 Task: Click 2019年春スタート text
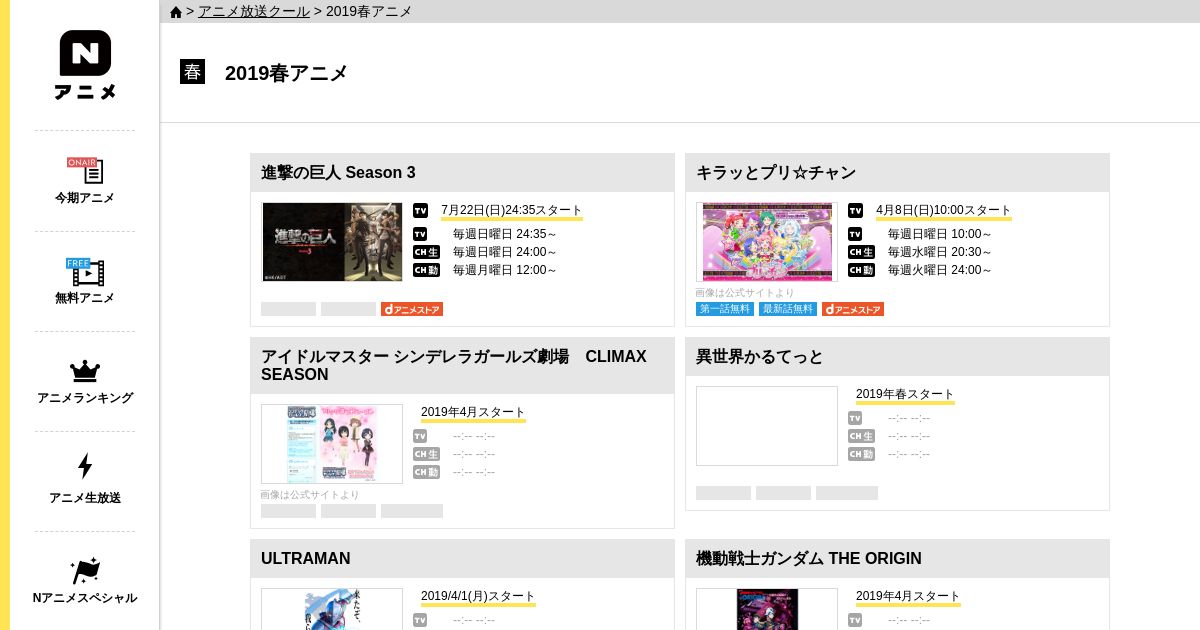click(x=905, y=394)
